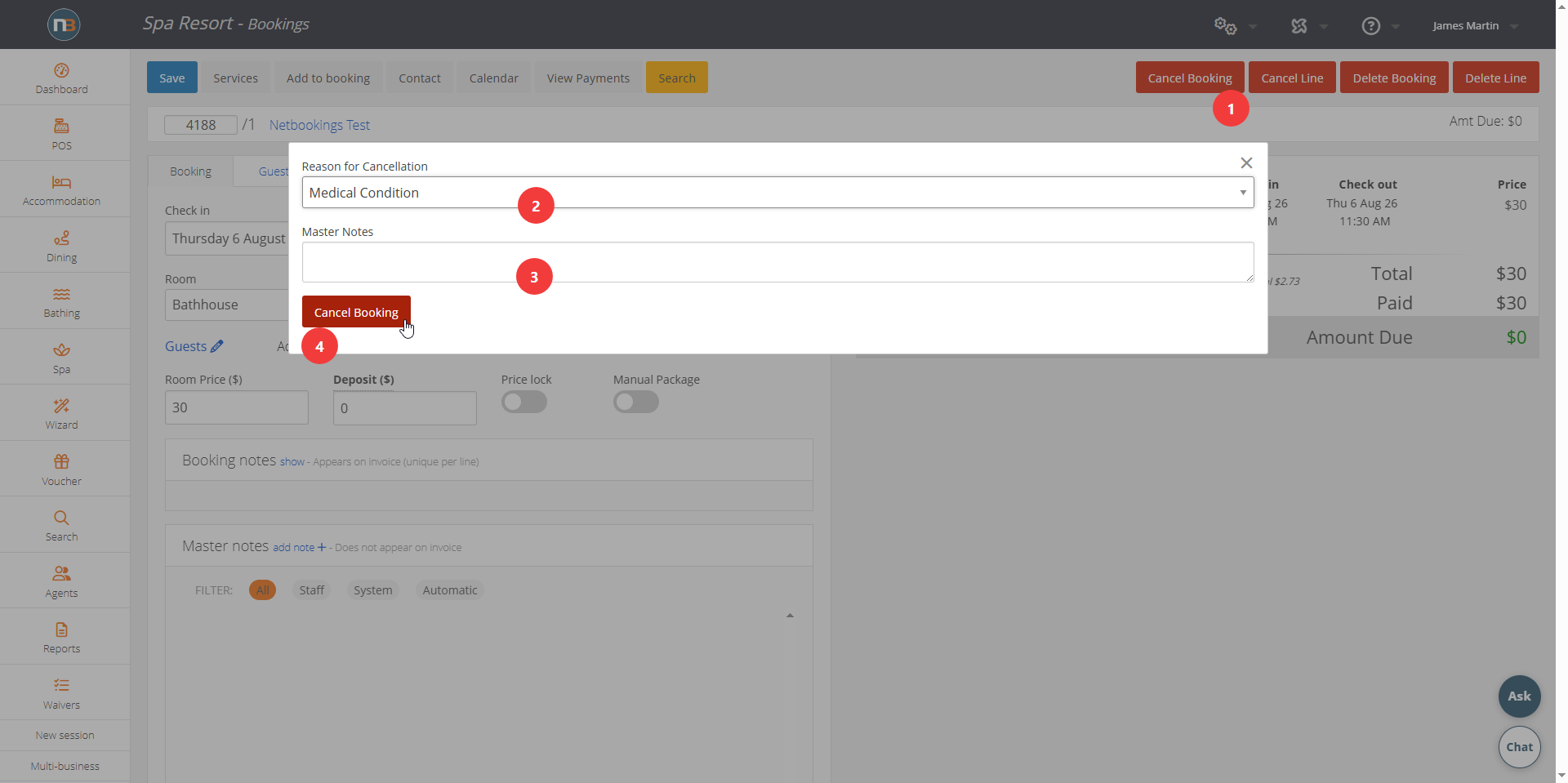Click the booking number 4188 field
The width and height of the screenshot is (1568, 783).
coord(201,125)
